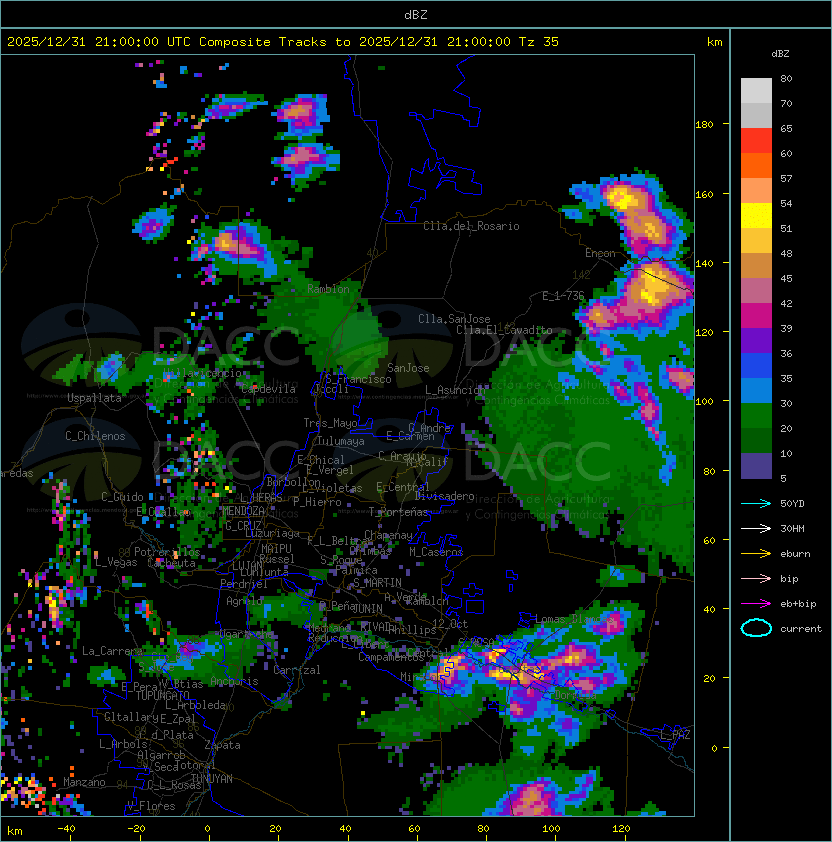
Task: Click the MAIPU label
Action: (x=276, y=549)
